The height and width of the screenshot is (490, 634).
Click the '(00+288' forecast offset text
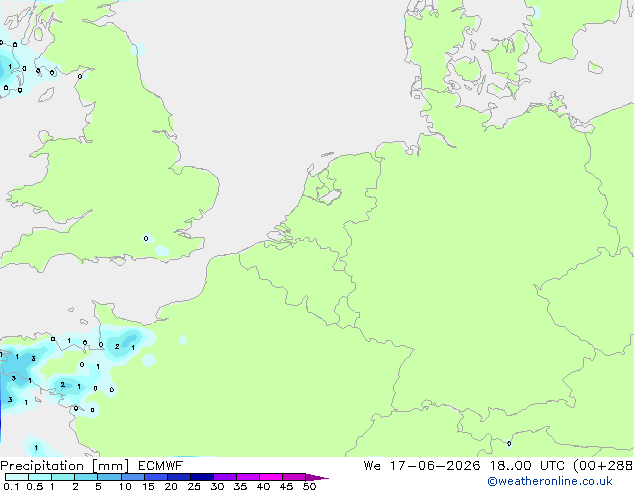pos(603,466)
